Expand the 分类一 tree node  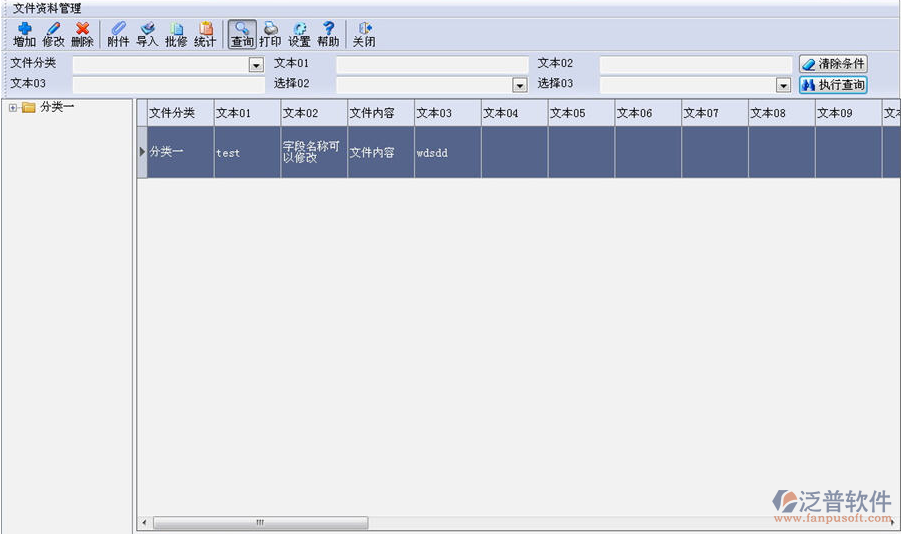[x=13, y=108]
